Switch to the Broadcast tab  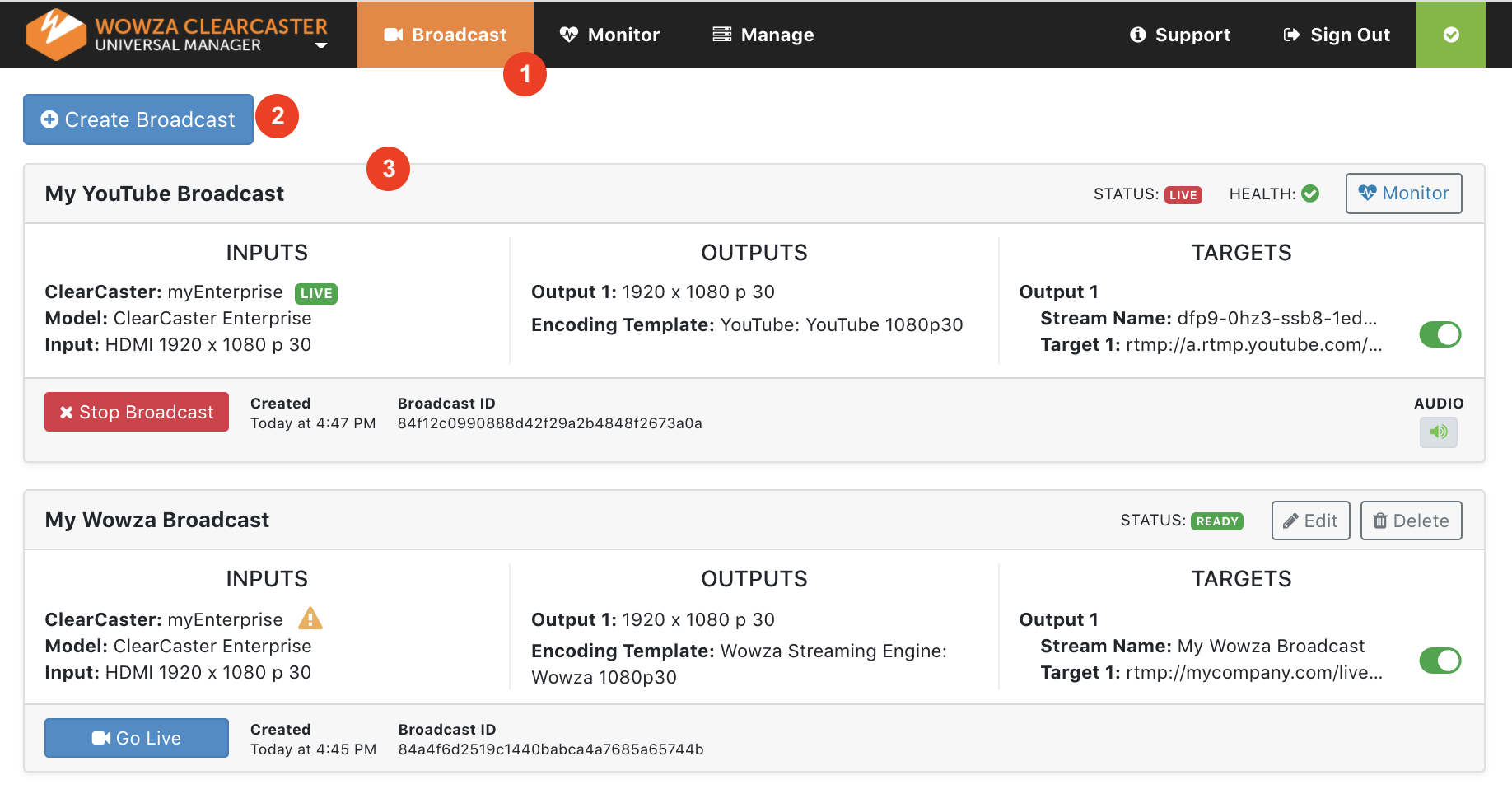(446, 35)
